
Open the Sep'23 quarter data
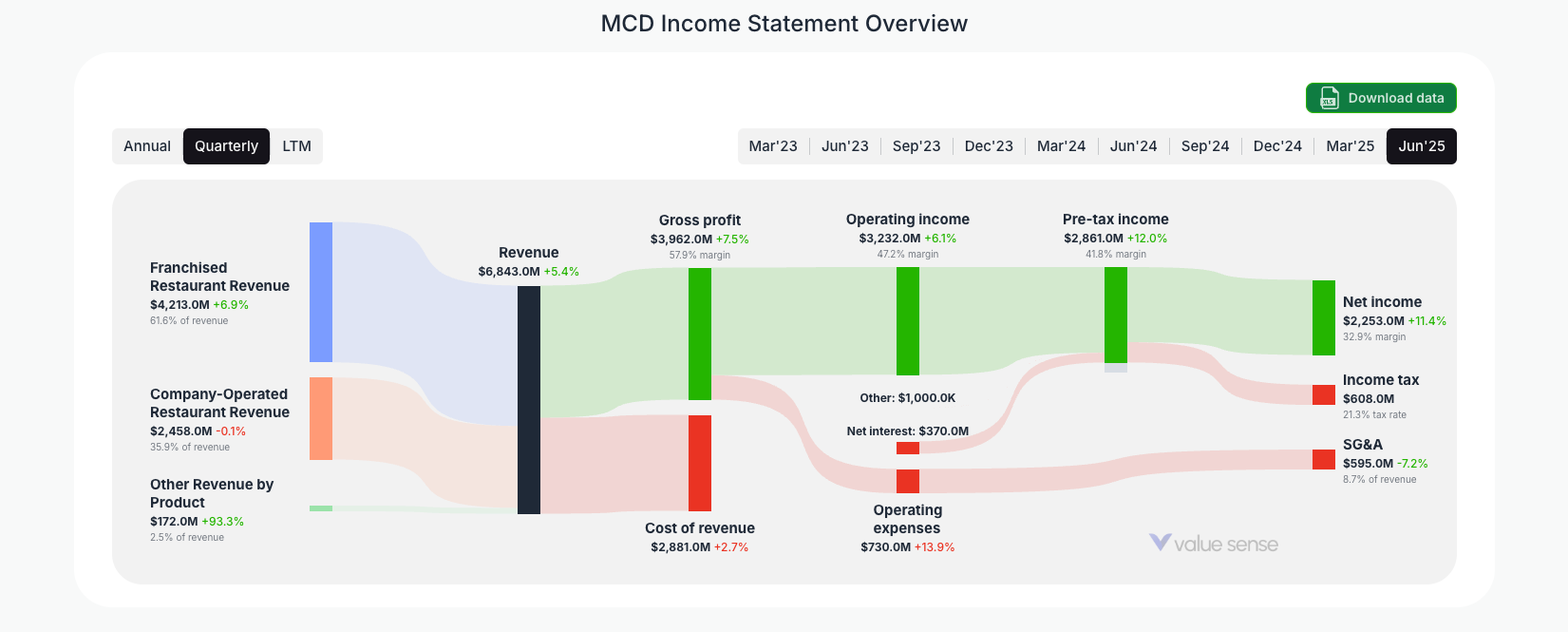(x=916, y=145)
